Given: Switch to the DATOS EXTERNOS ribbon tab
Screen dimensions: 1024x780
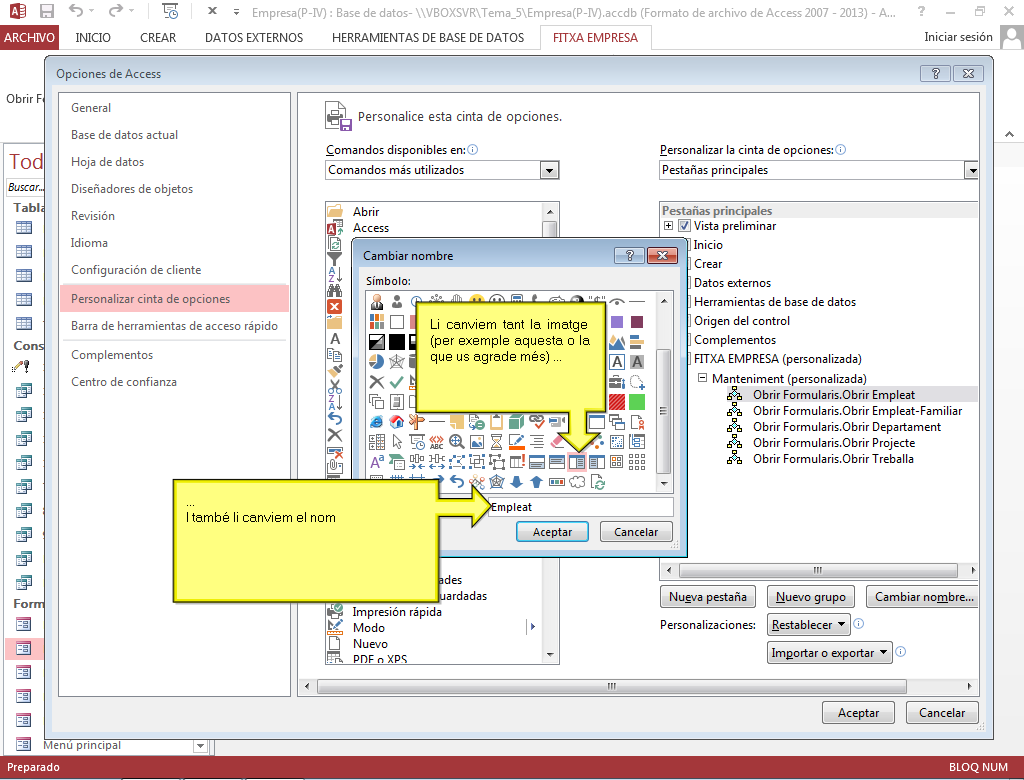Looking at the screenshot, I should [x=254, y=38].
